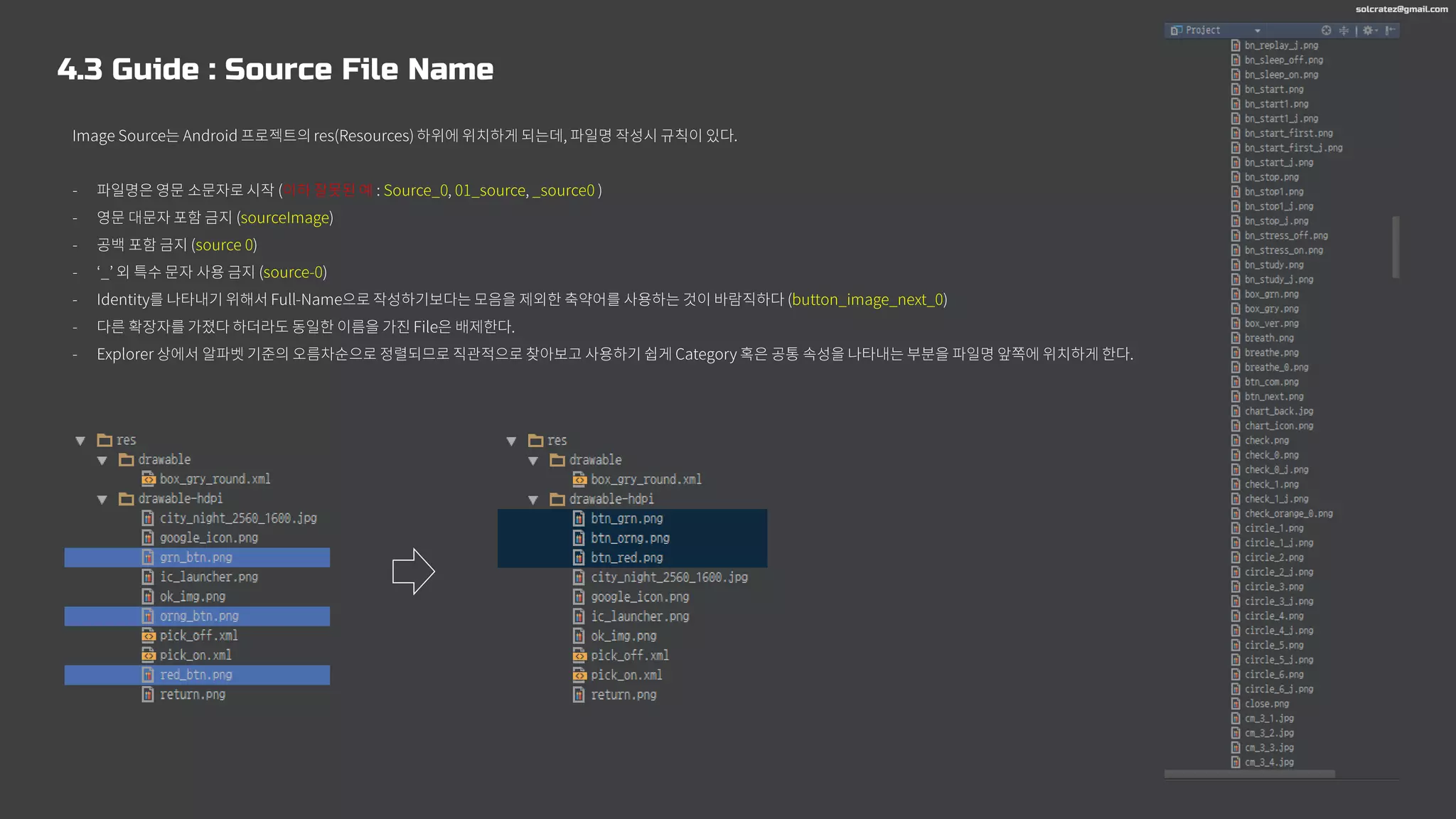Click the image icon beside orng_btn.png
The image size is (1456, 819).
click(148, 616)
